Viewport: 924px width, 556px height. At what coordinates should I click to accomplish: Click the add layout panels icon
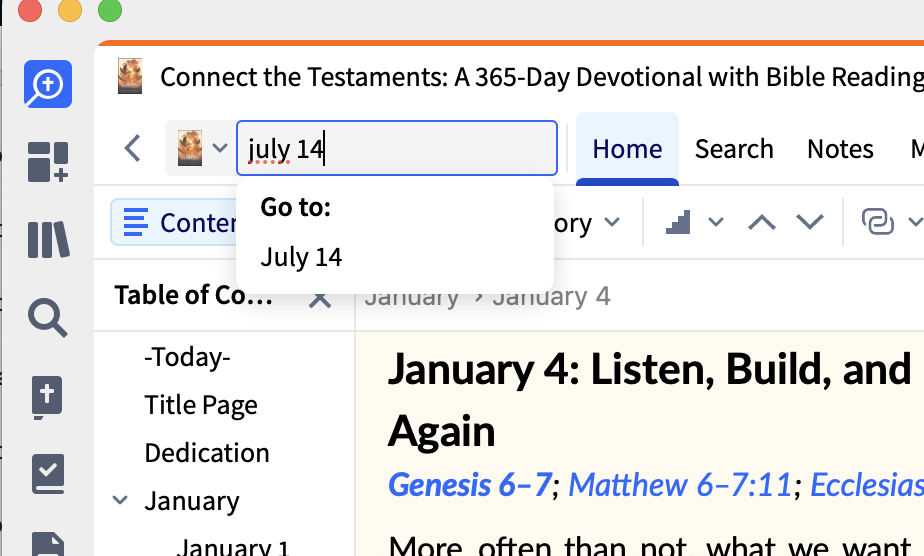(48, 161)
